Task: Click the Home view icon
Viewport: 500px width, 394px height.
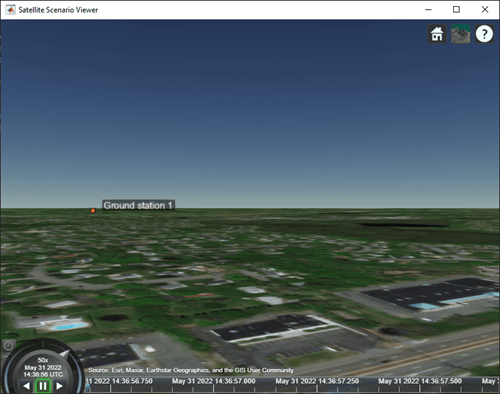Action: 437,34
